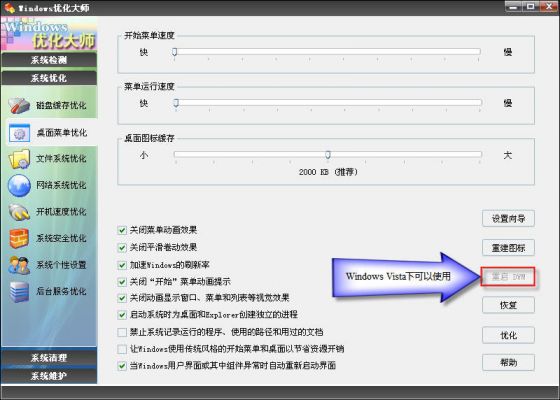Toggle 当Windows用户界面异常时自动重新启动界面 checkbox
Viewport: 560px width, 400px height.
click(x=122, y=366)
